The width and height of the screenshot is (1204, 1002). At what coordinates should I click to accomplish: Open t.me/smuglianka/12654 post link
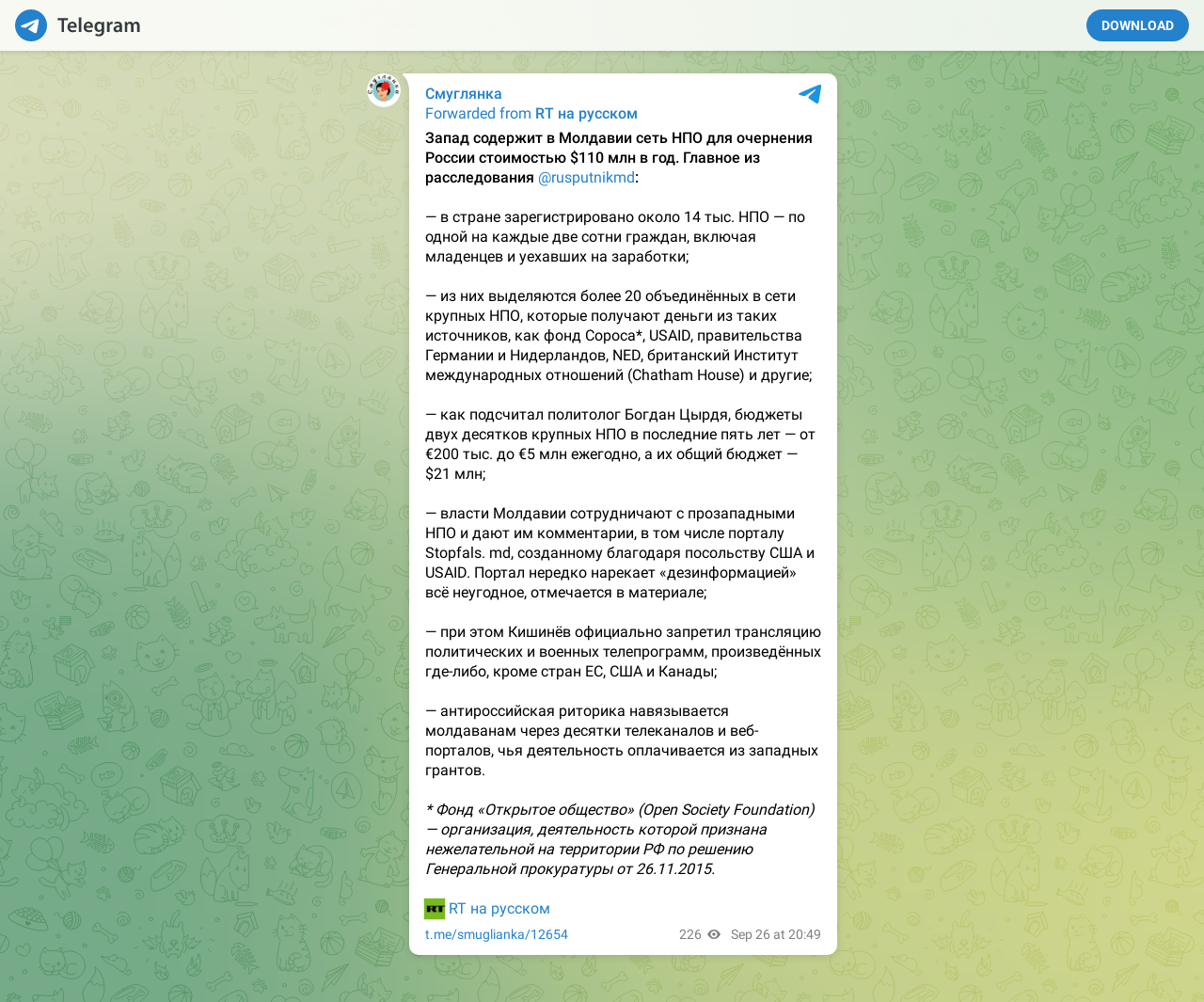497,934
